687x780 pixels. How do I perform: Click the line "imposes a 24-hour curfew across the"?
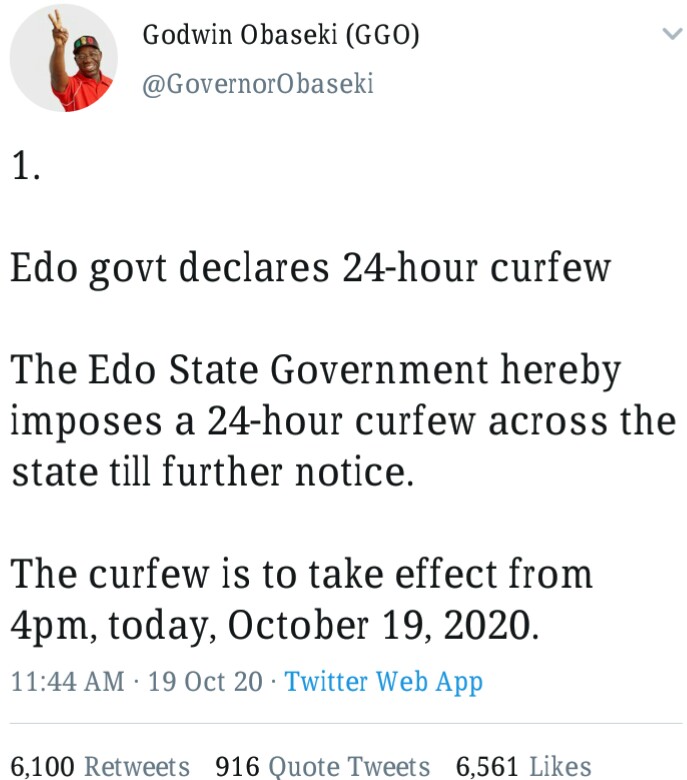(343, 421)
